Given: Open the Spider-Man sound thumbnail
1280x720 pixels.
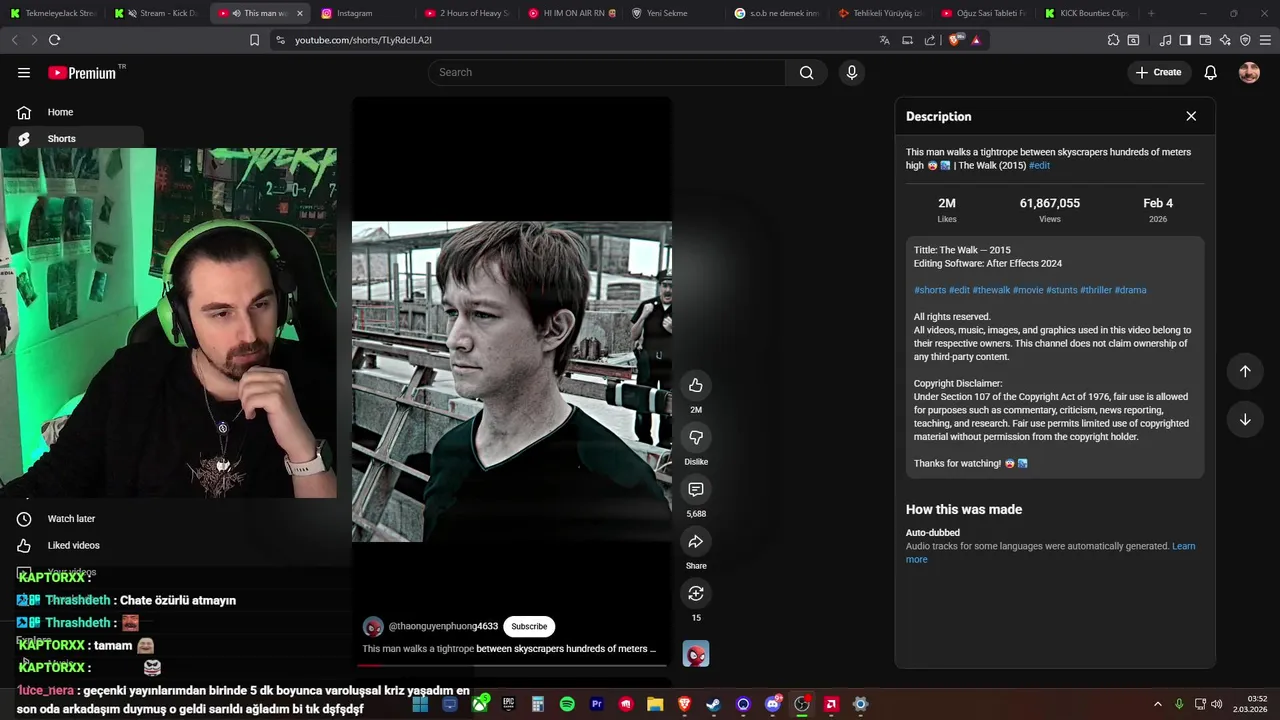Looking at the screenshot, I should (x=696, y=653).
